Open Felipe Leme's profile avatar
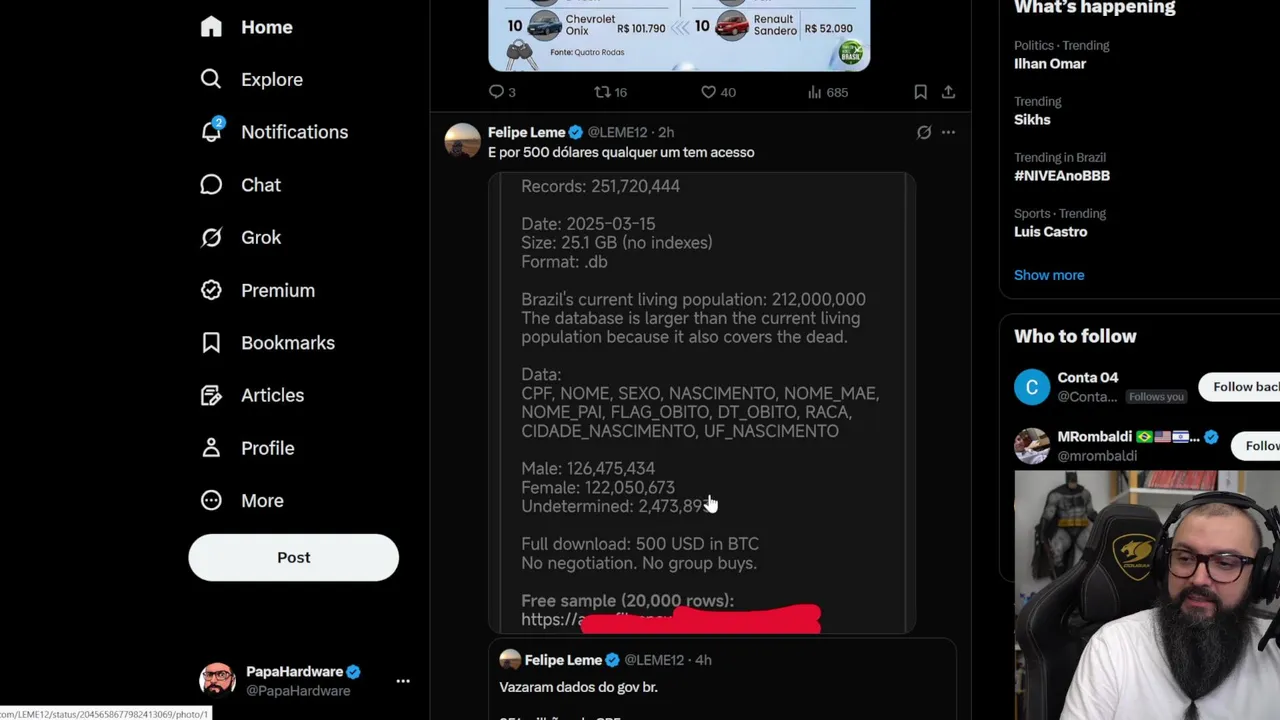 (x=462, y=141)
